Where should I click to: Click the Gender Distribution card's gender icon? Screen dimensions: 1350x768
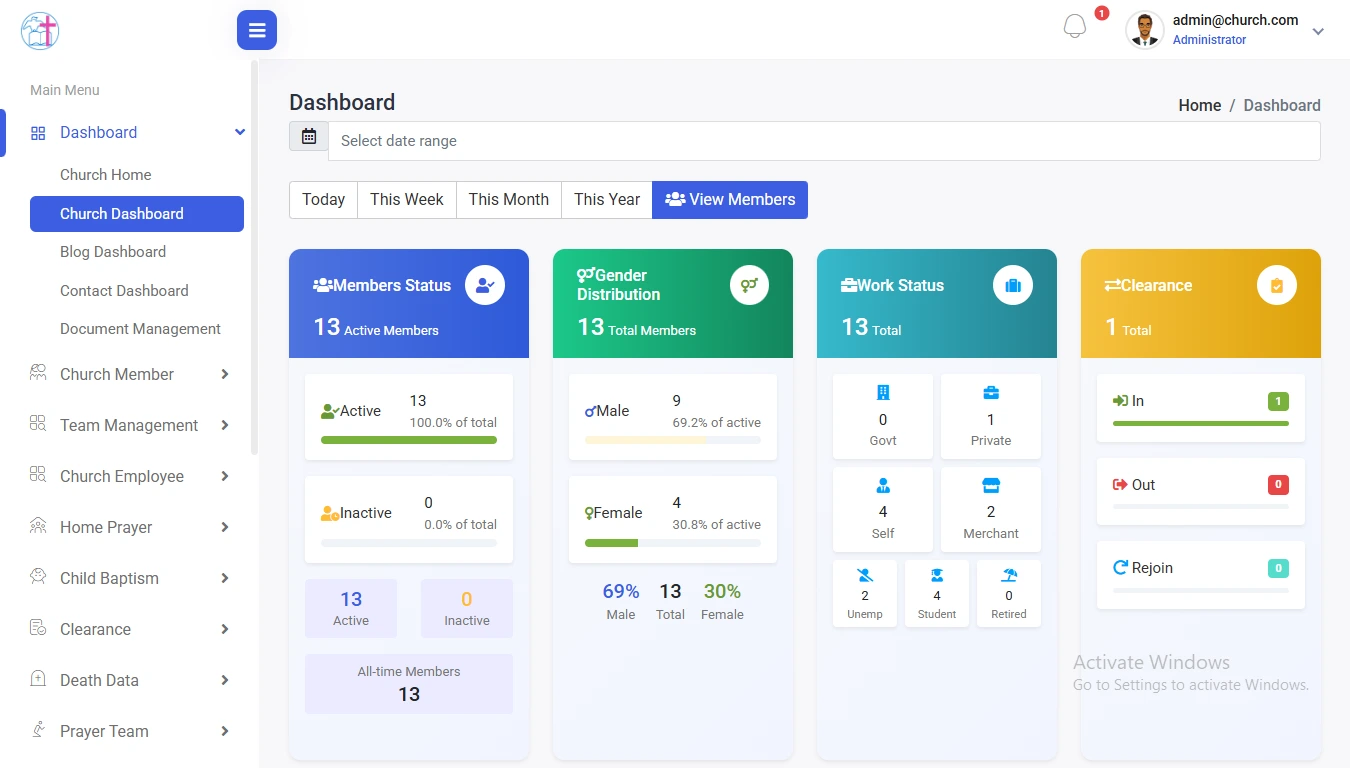tap(749, 285)
